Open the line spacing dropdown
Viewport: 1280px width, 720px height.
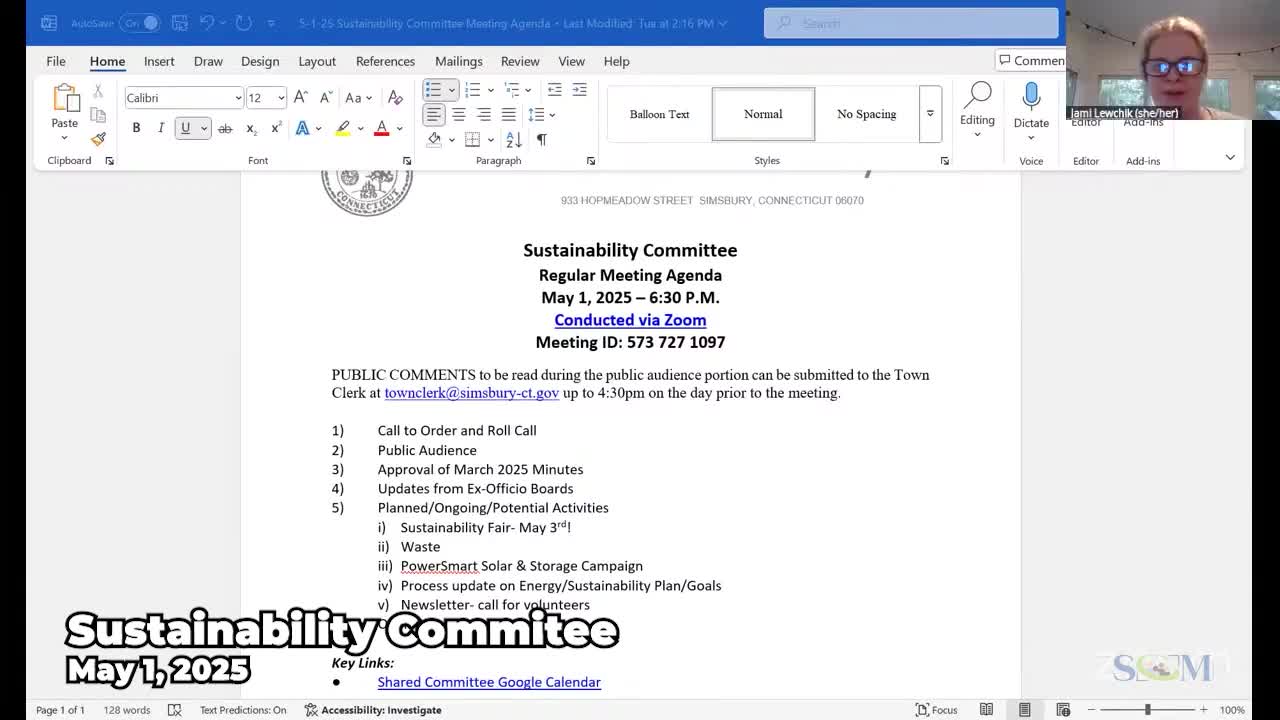540,115
